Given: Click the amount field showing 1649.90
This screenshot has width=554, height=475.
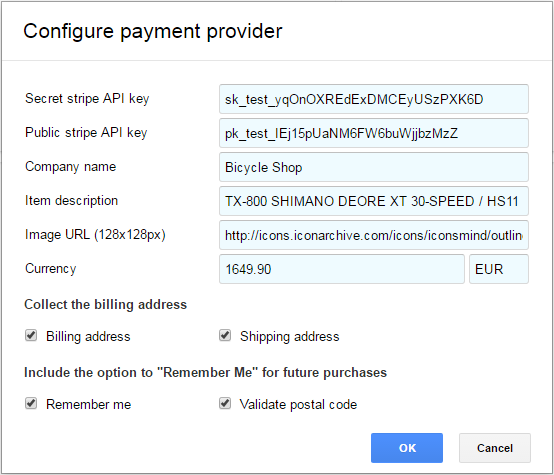Looking at the screenshot, I should coord(342,269).
